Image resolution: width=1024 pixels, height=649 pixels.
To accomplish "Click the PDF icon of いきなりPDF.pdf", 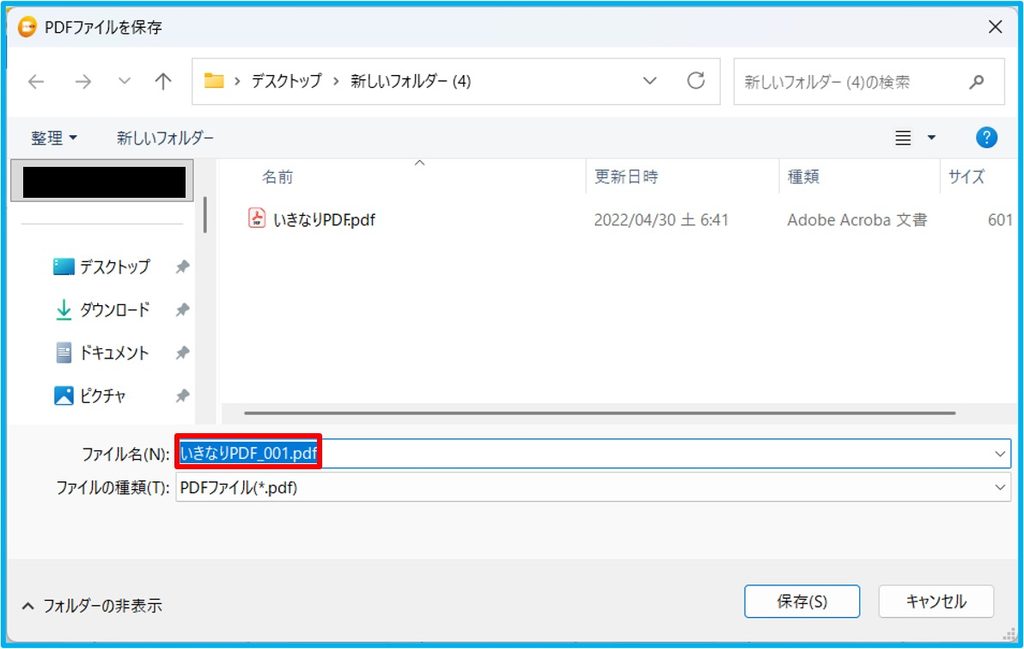I will [257, 218].
